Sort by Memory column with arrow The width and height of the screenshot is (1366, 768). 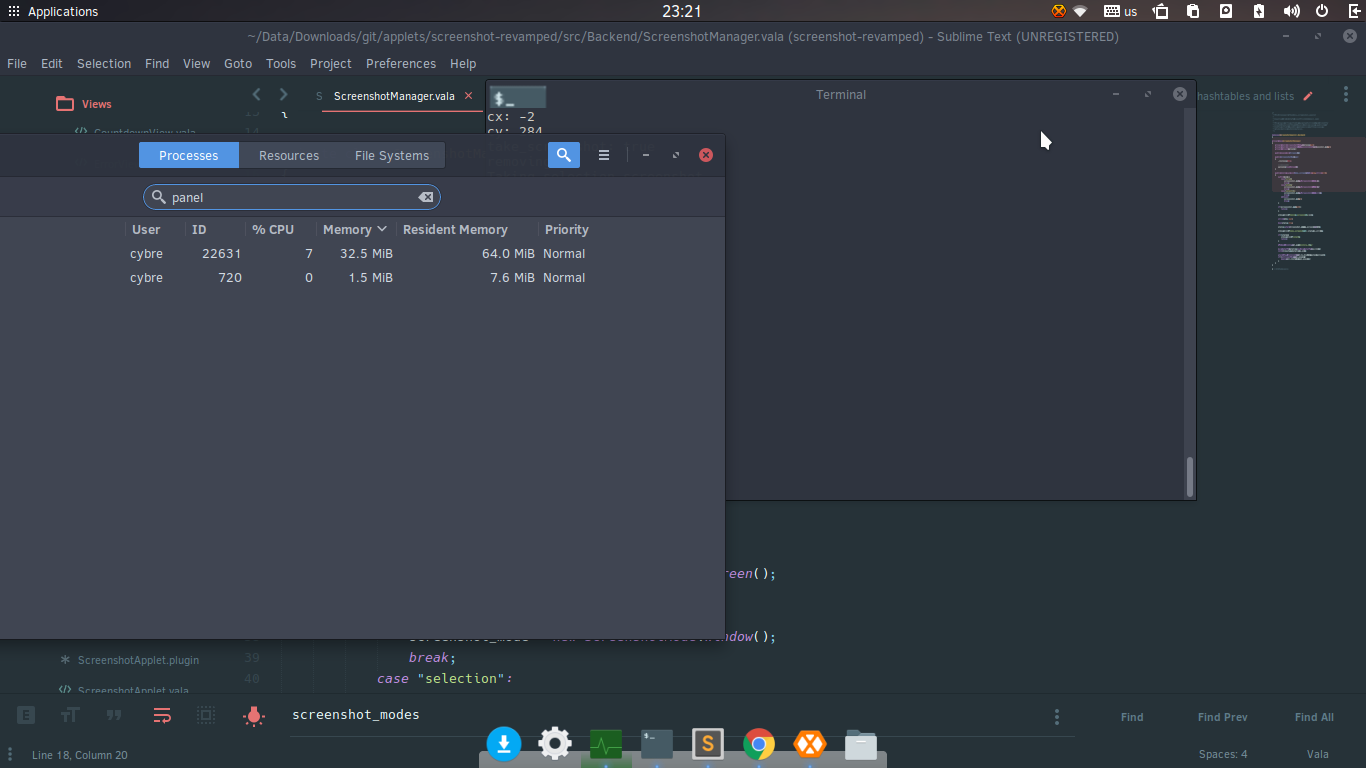pyautogui.click(x=355, y=229)
